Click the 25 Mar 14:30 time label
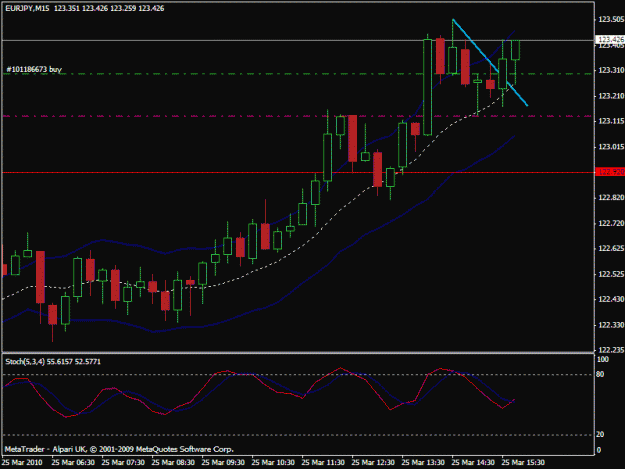Viewport: 625px width, 469px height. click(x=473, y=463)
